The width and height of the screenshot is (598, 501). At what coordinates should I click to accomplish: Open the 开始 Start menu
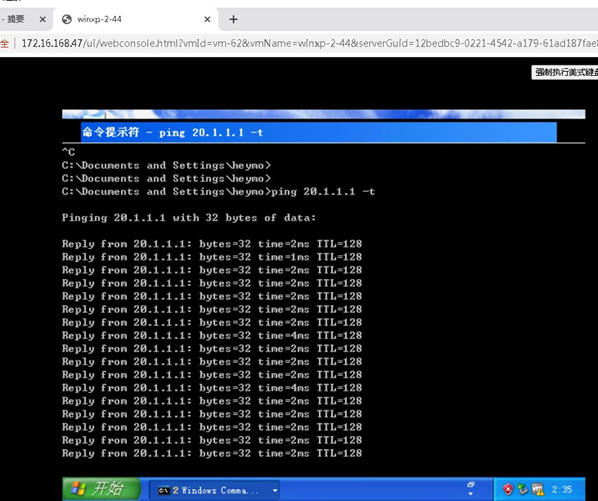(101, 489)
